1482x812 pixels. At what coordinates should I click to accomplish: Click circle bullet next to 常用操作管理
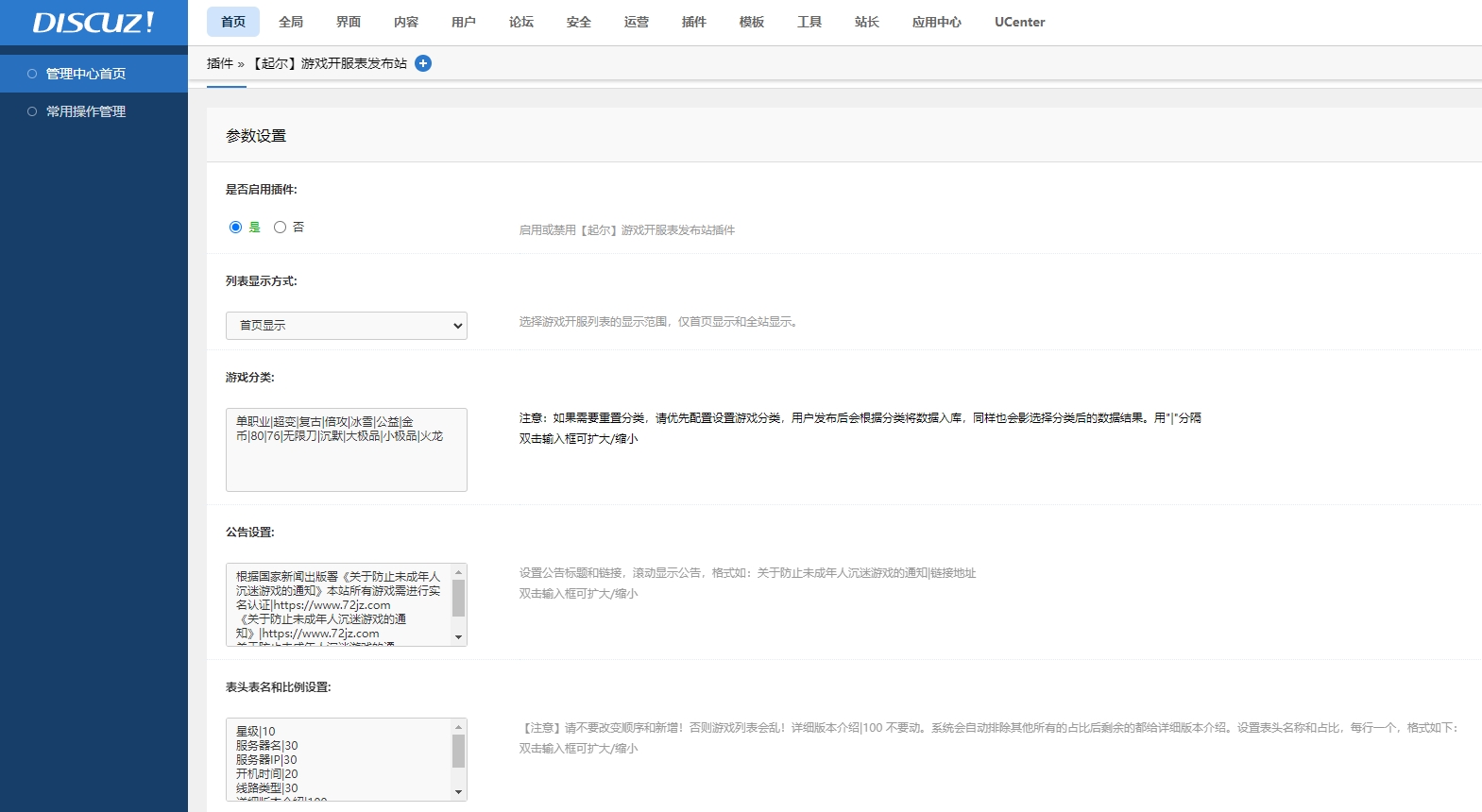[32, 111]
